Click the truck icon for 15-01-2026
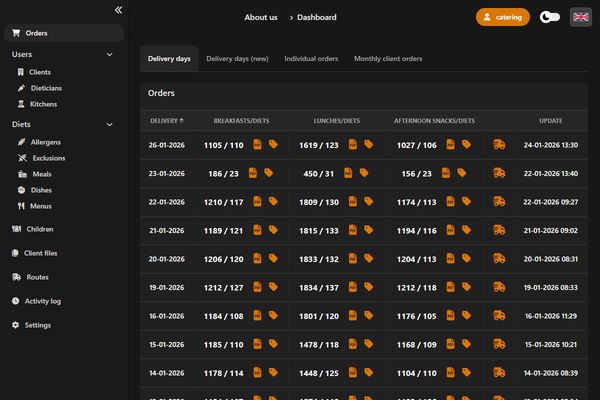 (498, 345)
